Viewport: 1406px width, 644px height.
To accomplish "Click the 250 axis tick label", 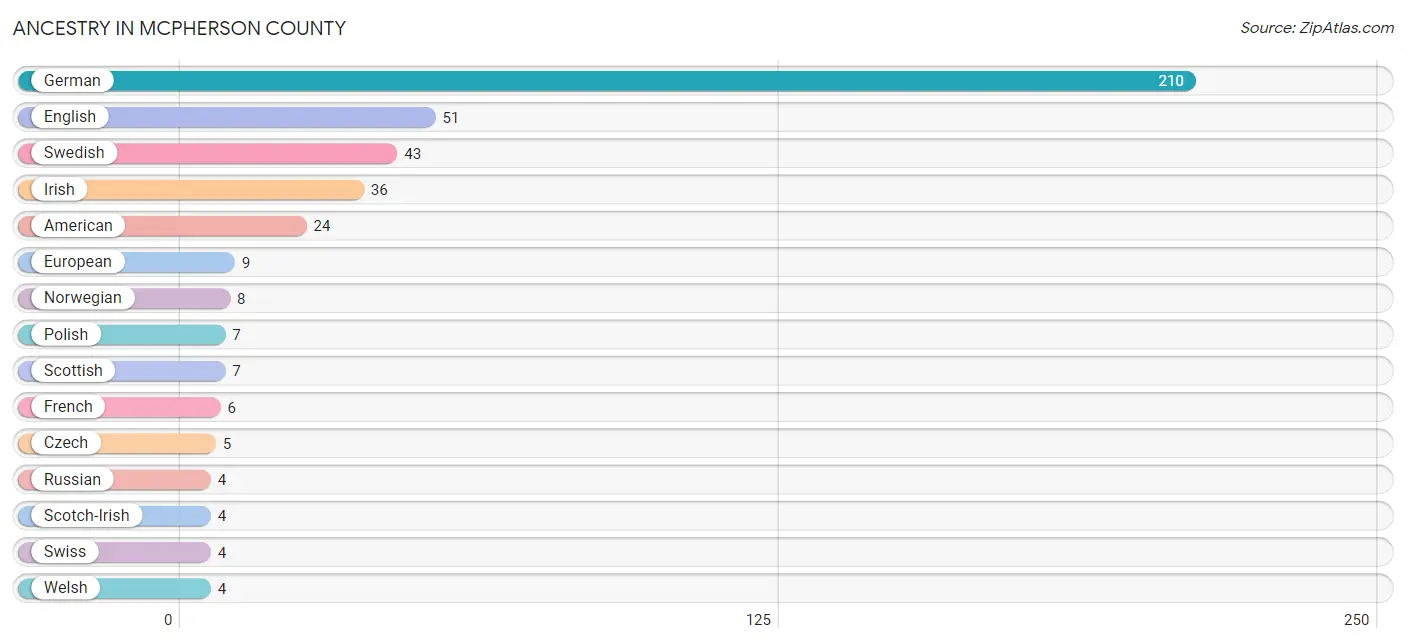I will coord(1357,620).
